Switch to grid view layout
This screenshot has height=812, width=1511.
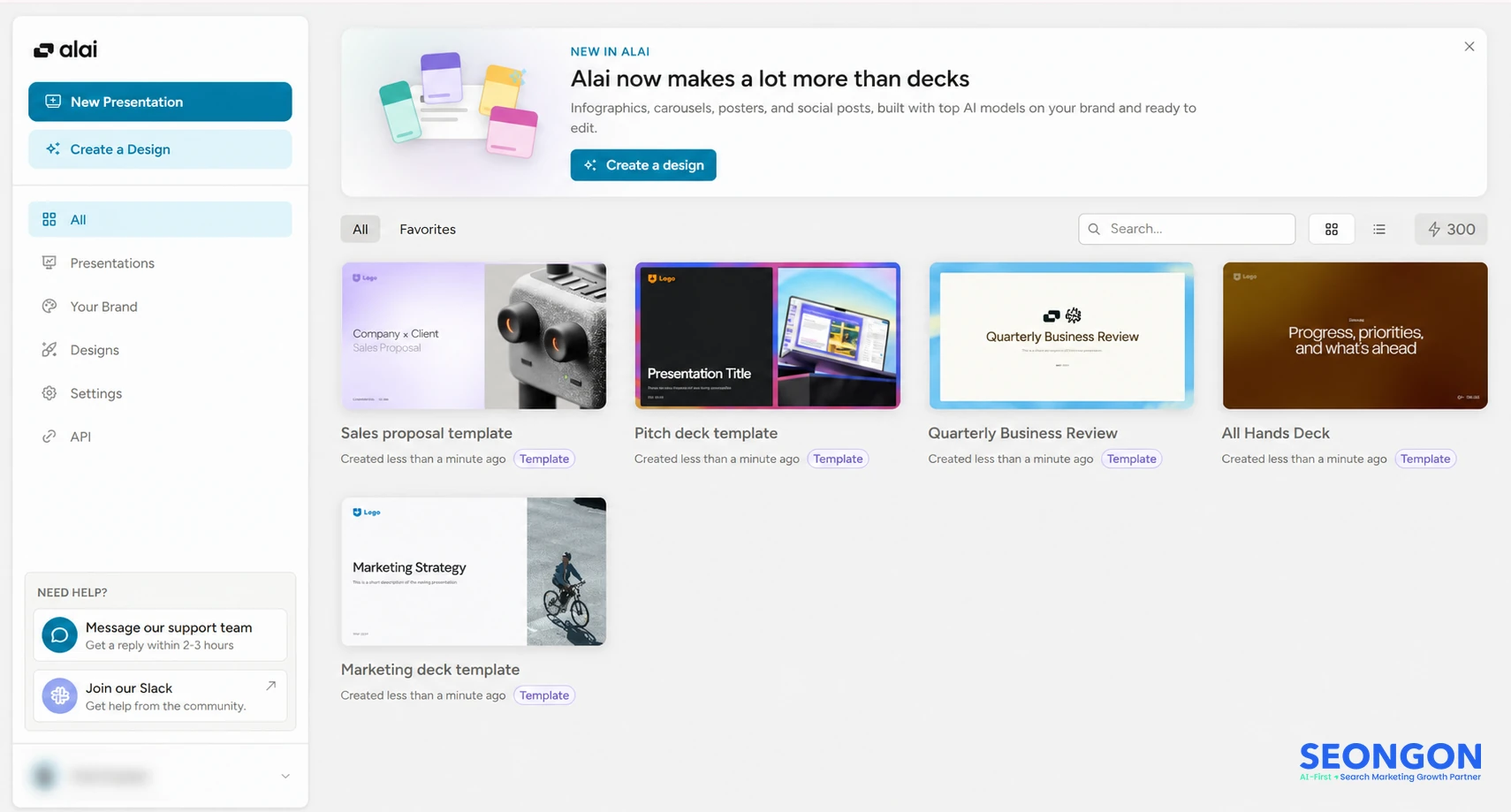point(1332,229)
